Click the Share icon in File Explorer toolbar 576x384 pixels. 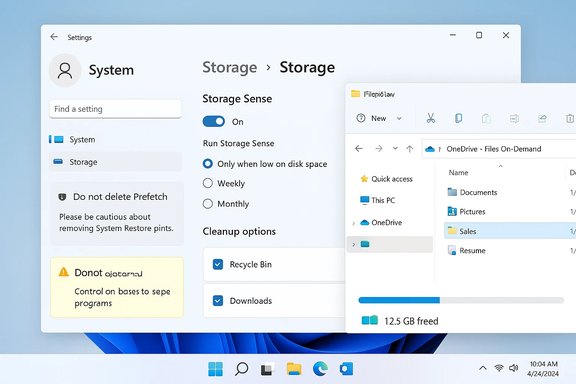pos(542,118)
